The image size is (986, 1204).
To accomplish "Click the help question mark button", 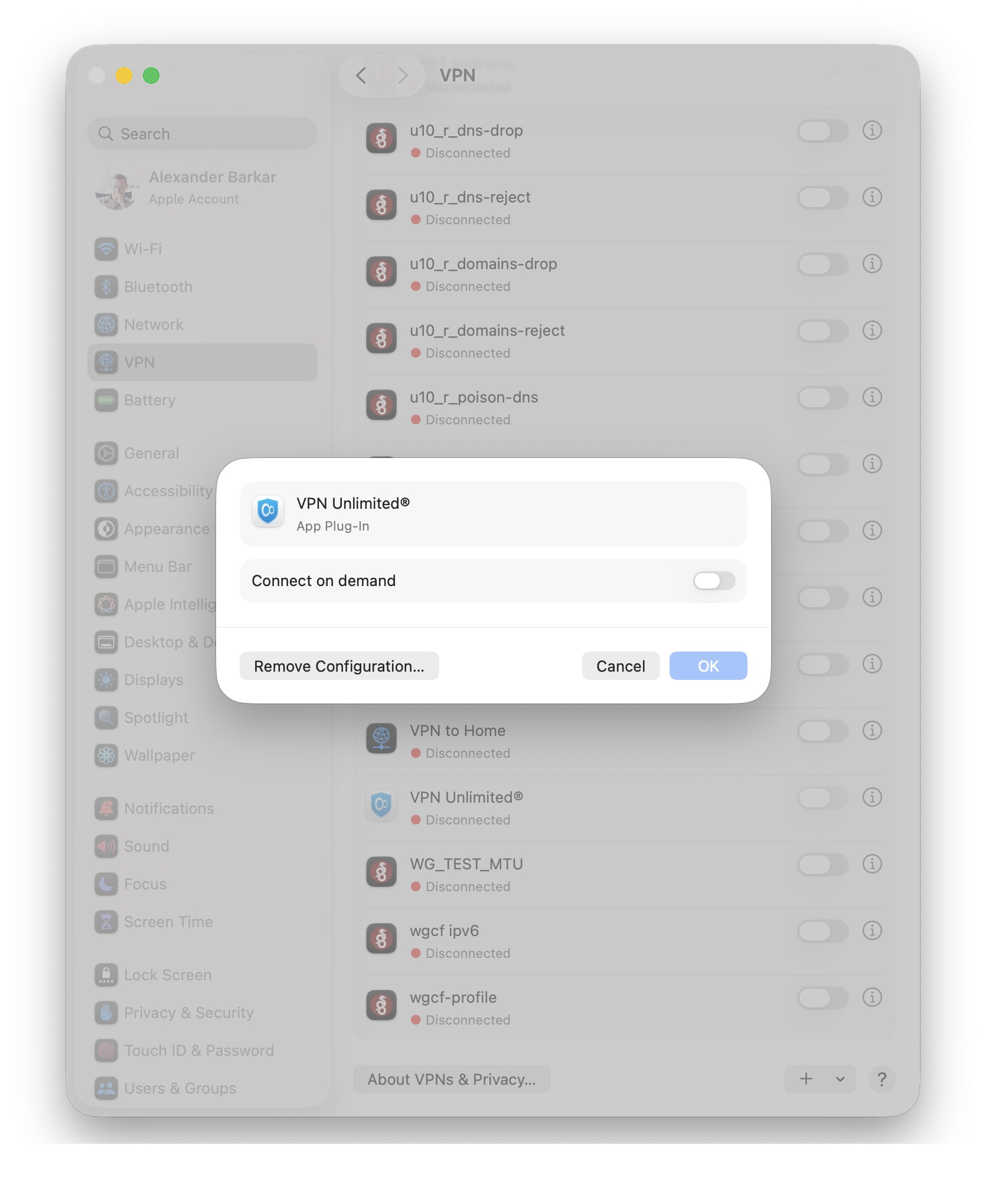I will 881,1079.
